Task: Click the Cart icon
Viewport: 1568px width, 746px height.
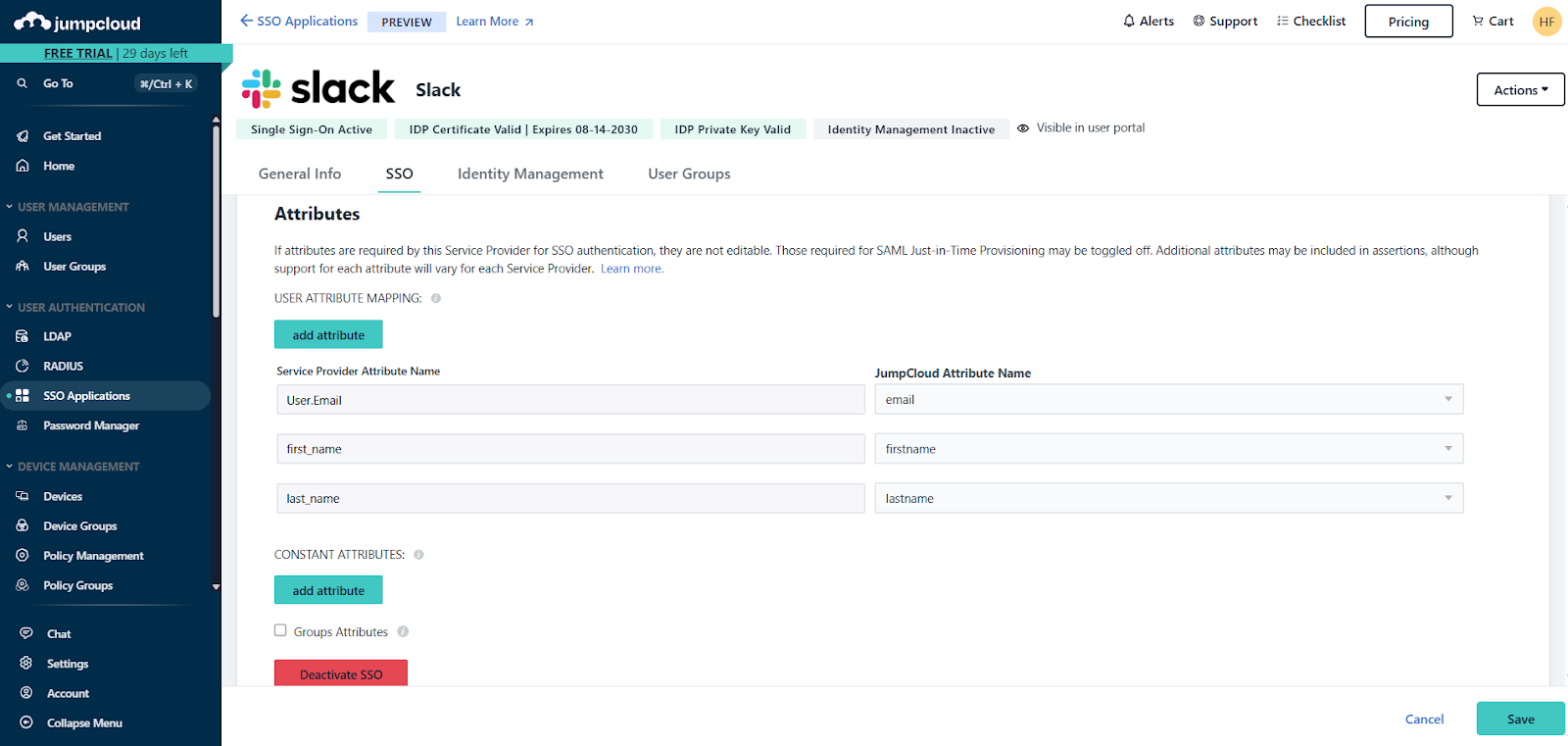Action: [x=1478, y=21]
